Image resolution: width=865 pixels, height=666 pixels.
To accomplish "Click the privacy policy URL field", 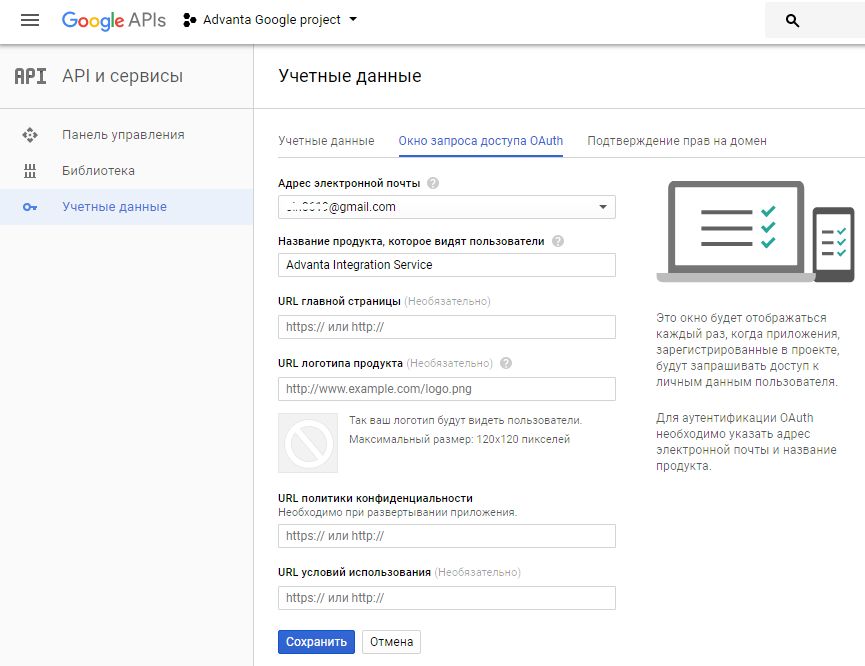I will click(x=446, y=536).
